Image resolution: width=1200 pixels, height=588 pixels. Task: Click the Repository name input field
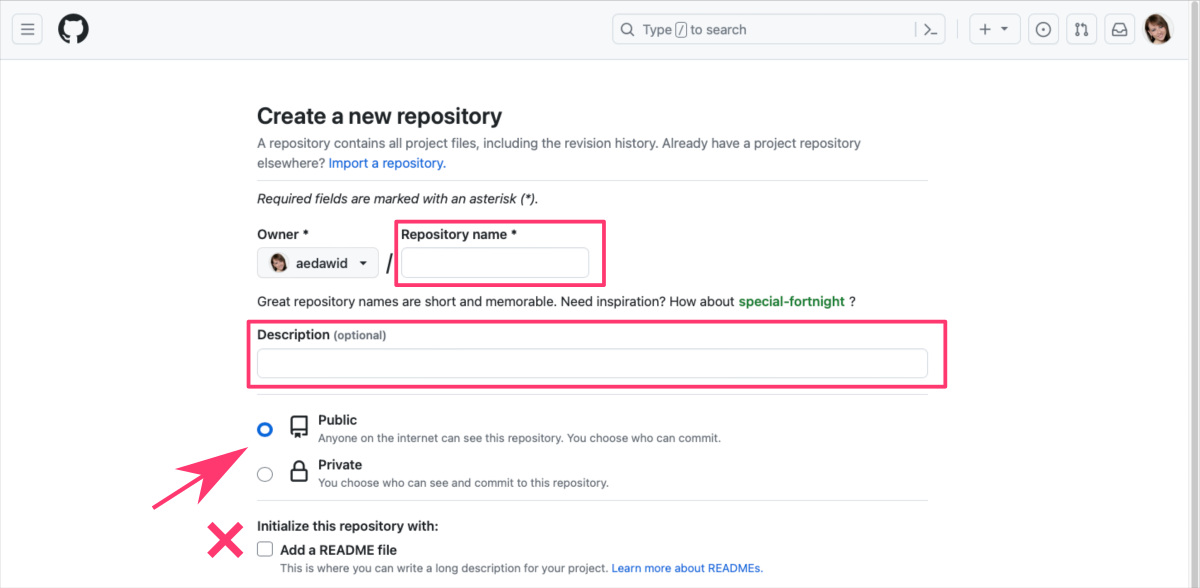point(494,262)
